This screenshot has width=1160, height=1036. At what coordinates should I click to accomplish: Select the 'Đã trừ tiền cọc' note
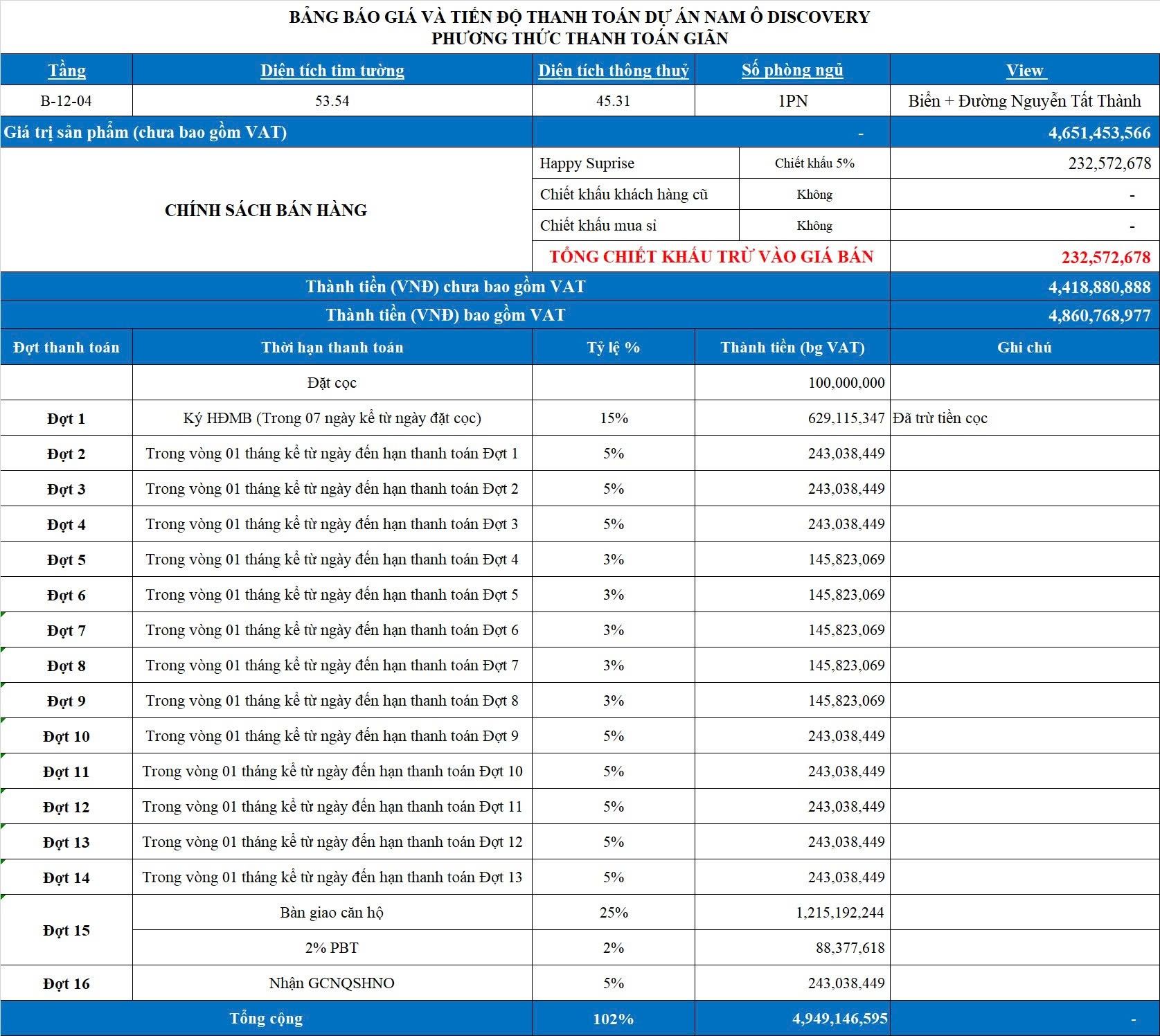[1025, 418]
